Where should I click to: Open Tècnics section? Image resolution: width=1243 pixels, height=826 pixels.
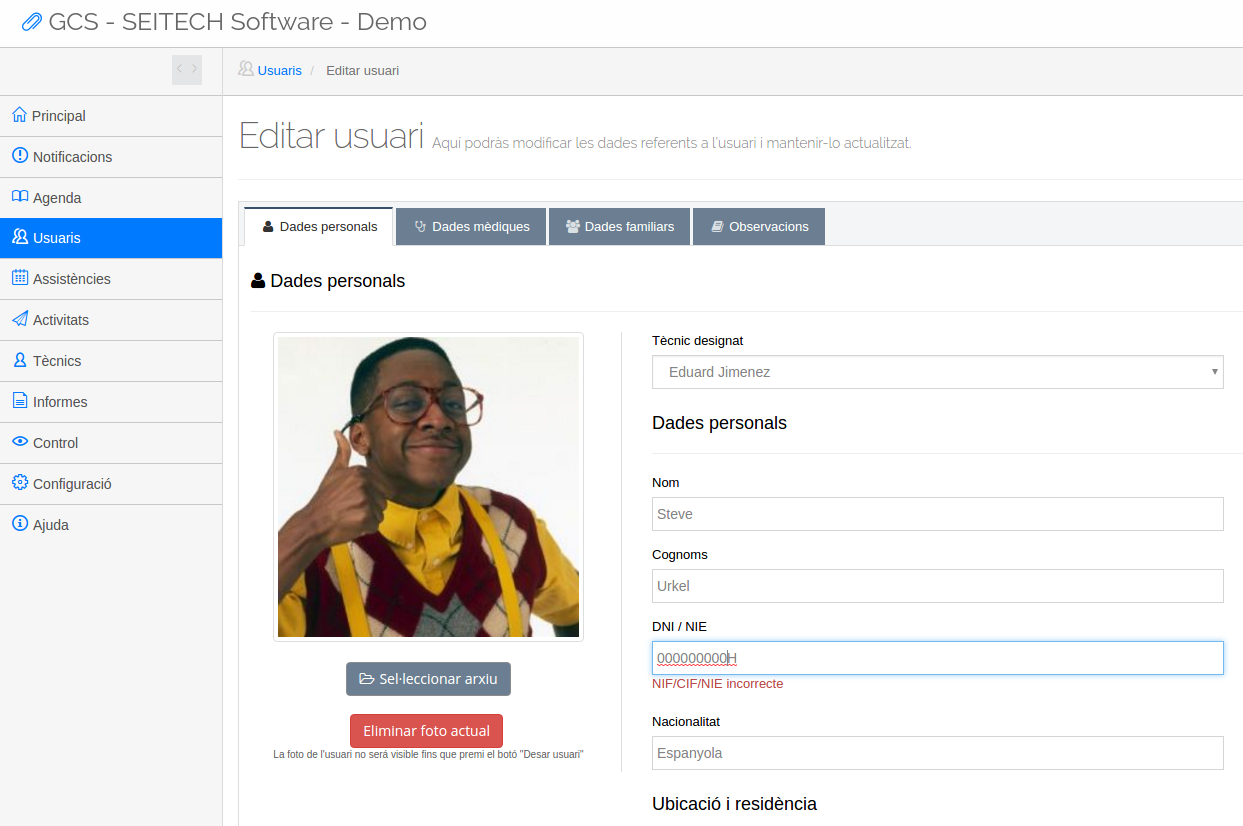(x=111, y=361)
